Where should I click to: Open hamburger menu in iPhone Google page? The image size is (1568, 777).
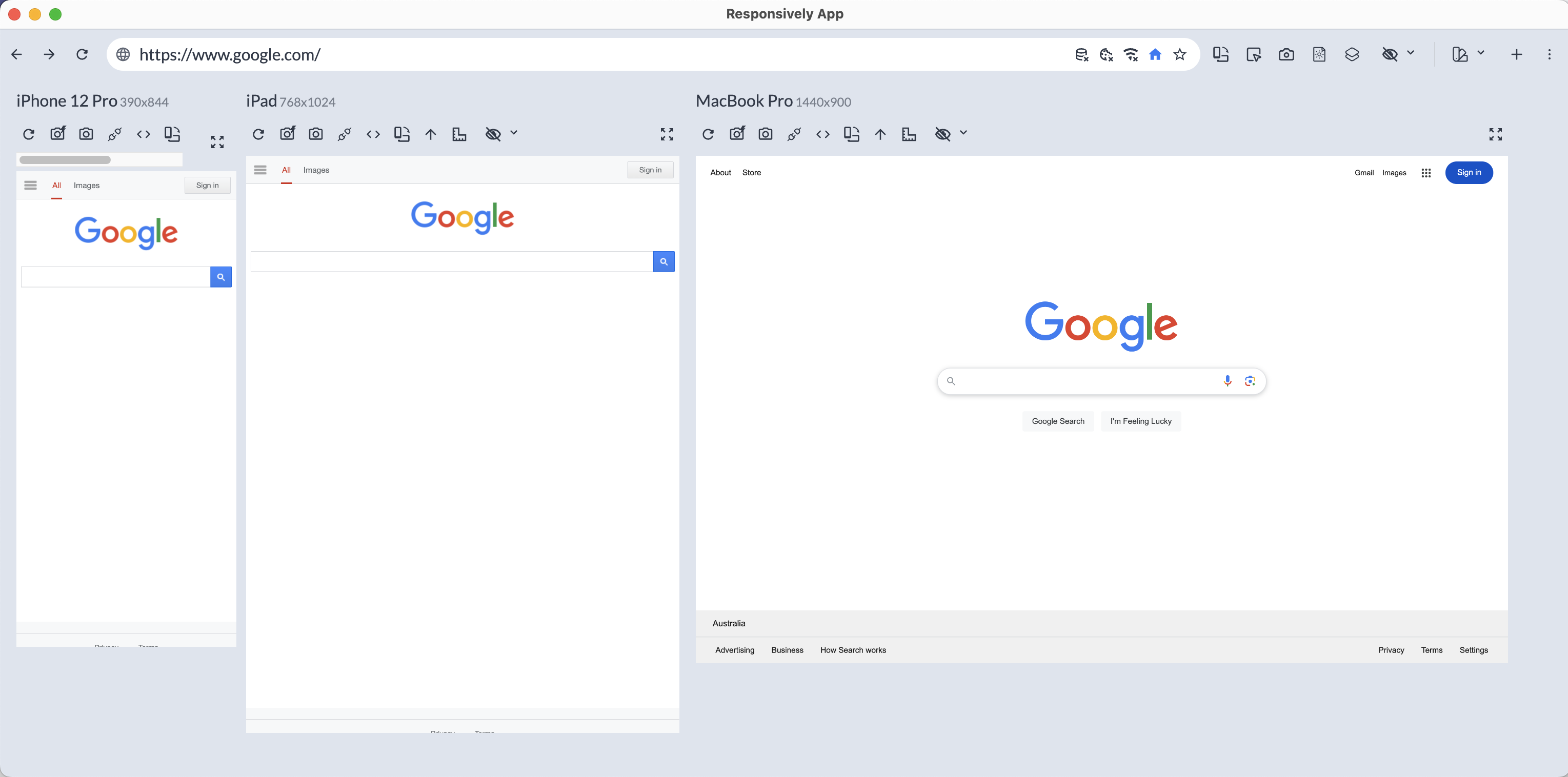point(30,186)
